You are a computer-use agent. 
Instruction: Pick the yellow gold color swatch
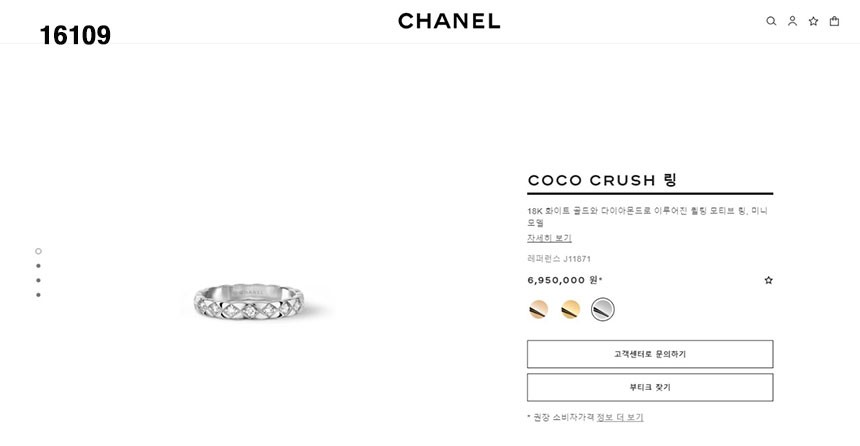point(570,310)
